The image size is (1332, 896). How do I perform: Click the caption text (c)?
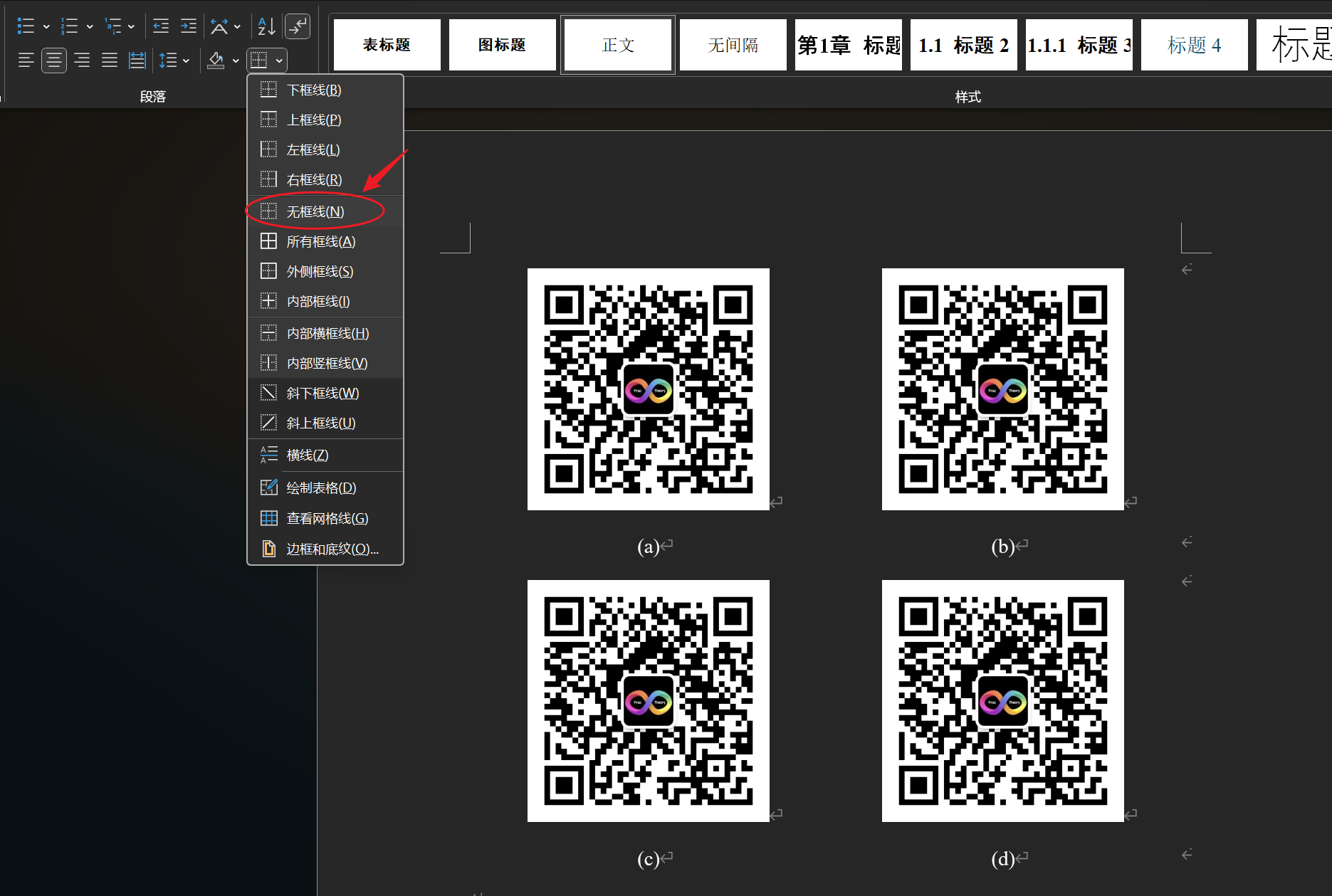click(x=648, y=859)
